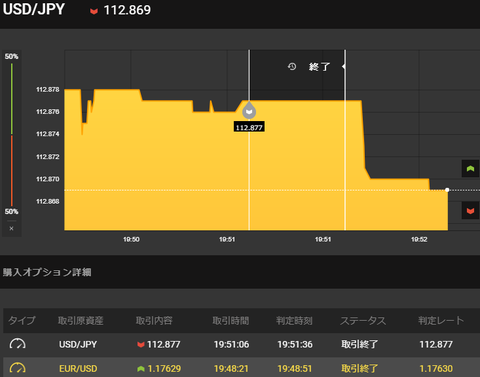Click the green up-arrow High button
This screenshot has height=377, width=480.
(470, 169)
